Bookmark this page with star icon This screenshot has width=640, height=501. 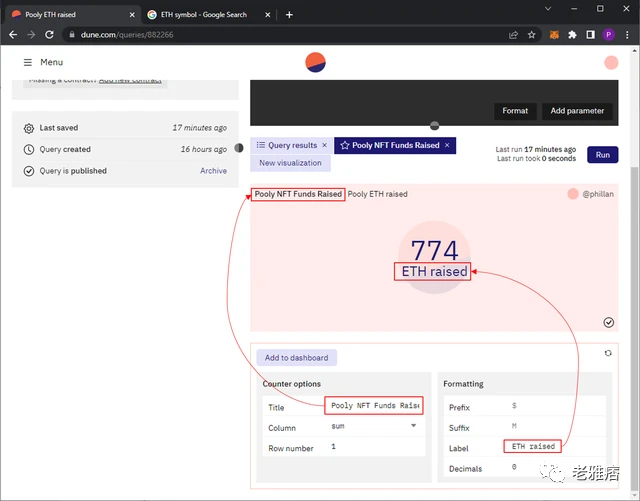[x=531, y=35]
